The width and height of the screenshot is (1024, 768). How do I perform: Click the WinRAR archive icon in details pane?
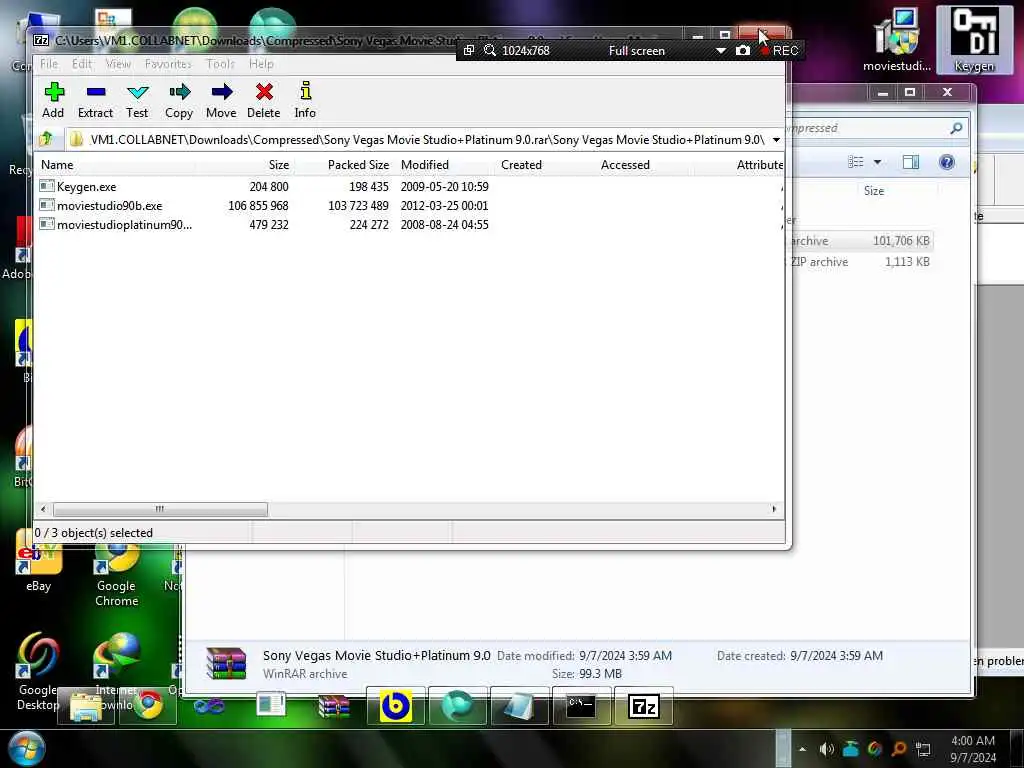226,664
